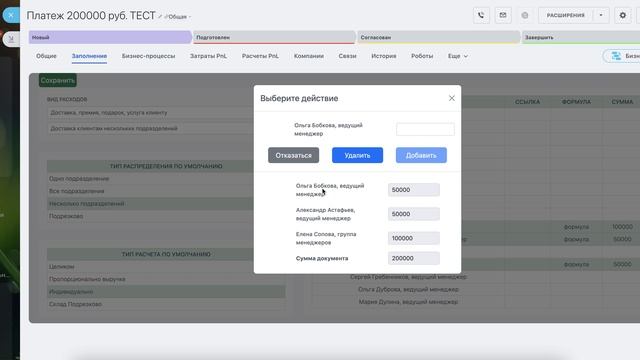Viewport: 640px width, 360px height.
Task: Open the Расчеты PnL tab
Action: point(260,56)
